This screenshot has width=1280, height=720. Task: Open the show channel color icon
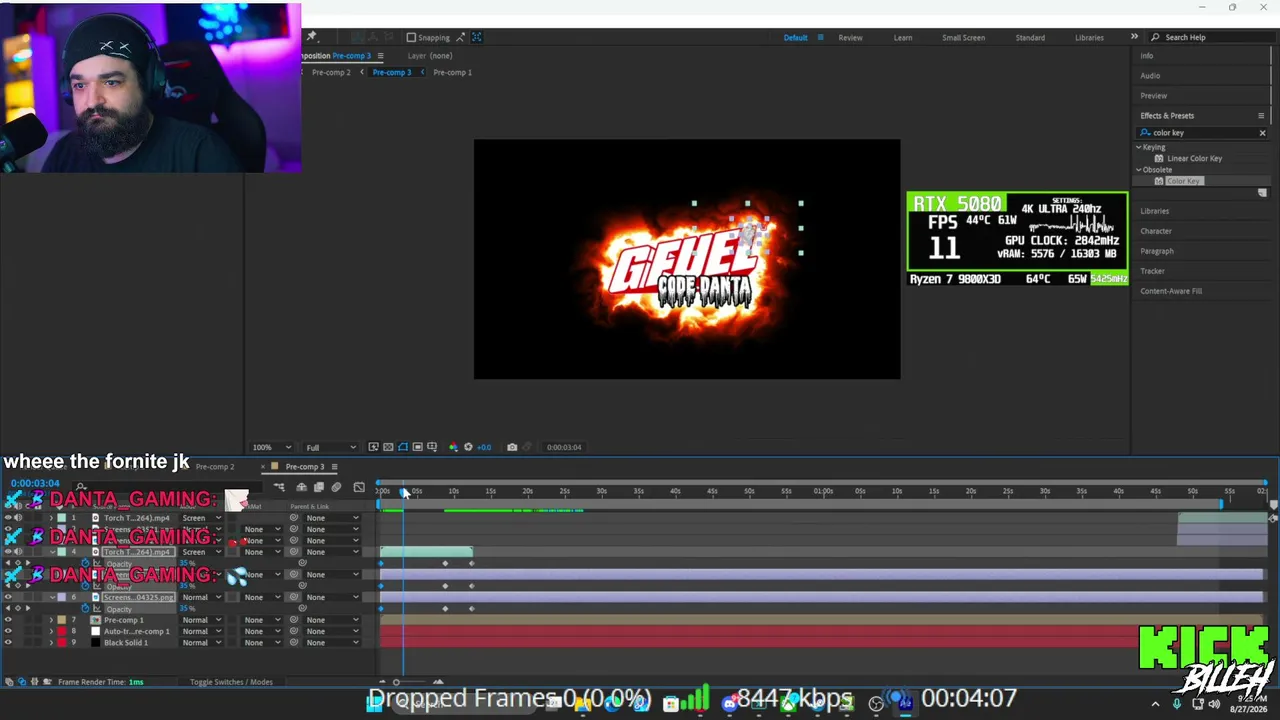point(453,447)
